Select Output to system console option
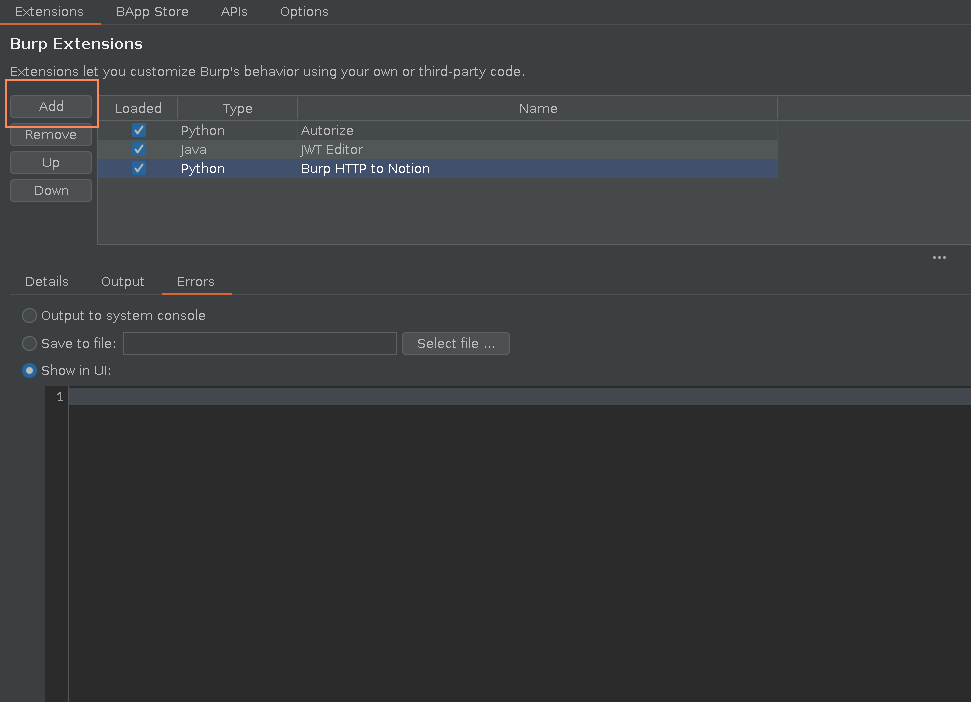The height and width of the screenshot is (702, 971). [x=30, y=315]
